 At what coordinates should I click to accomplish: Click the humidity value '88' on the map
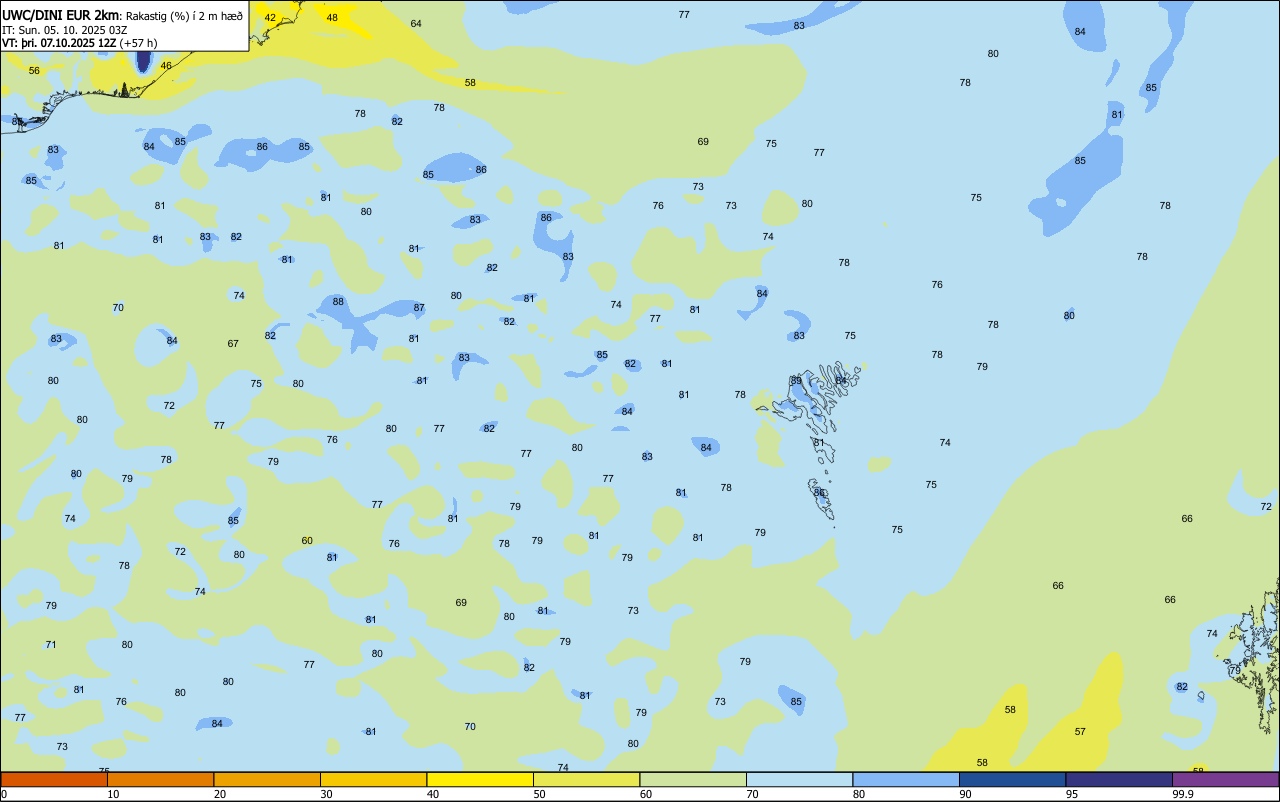(x=338, y=302)
